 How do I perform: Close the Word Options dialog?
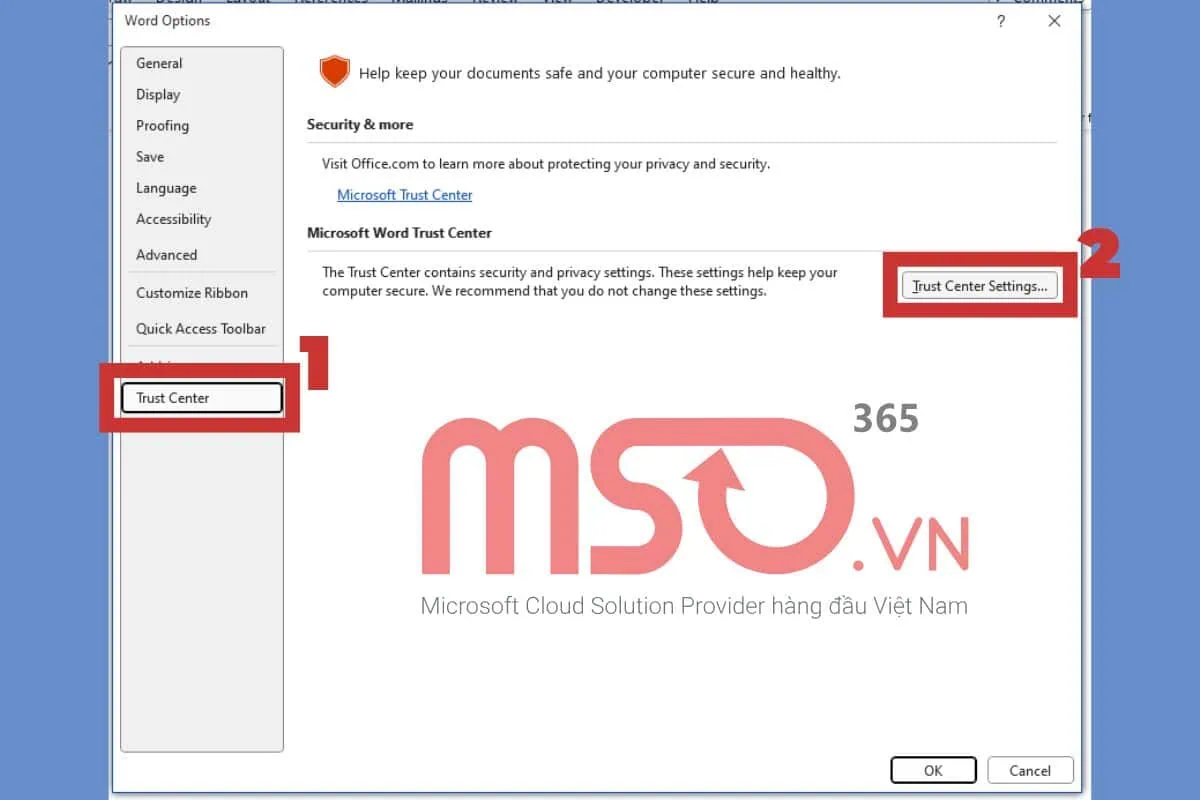1054,21
